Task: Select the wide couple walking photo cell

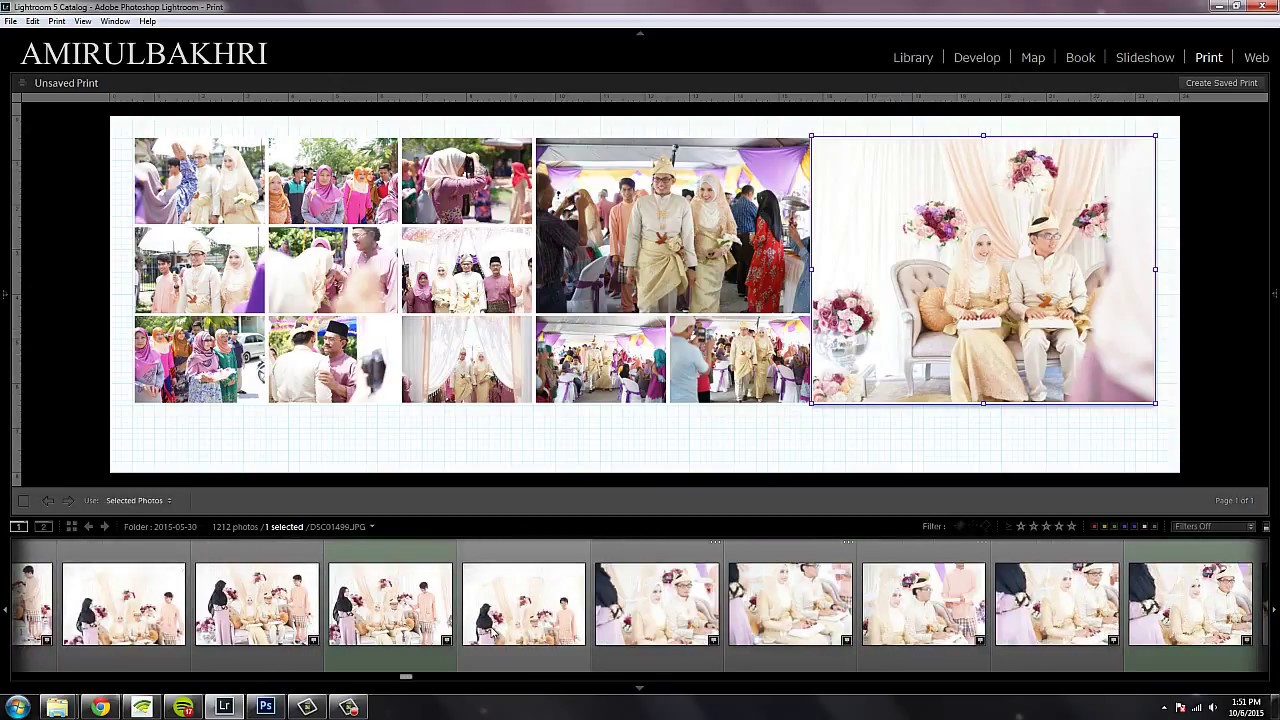Action: (x=672, y=226)
